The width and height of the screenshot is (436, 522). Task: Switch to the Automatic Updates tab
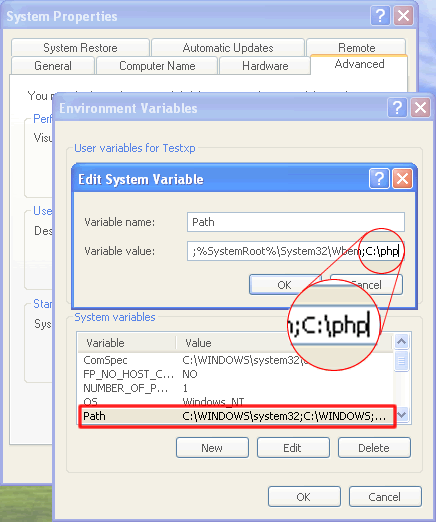[x=228, y=48]
